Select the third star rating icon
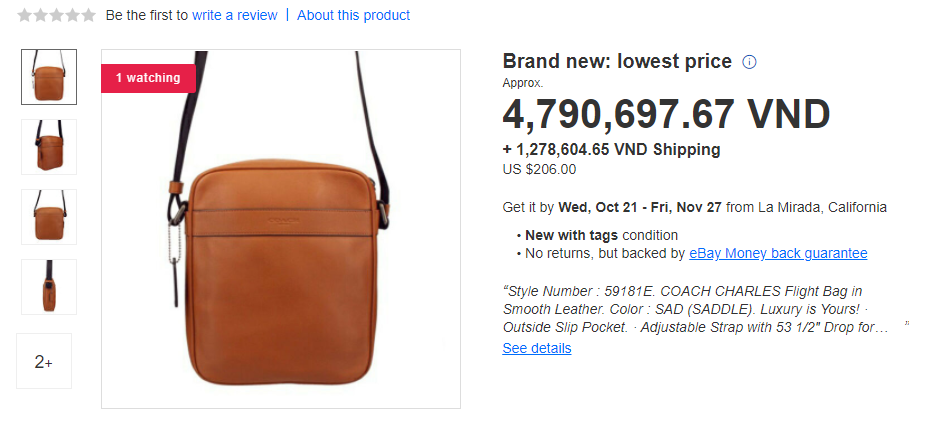This screenshot has height=437, width=937. (x=56, y=15)
